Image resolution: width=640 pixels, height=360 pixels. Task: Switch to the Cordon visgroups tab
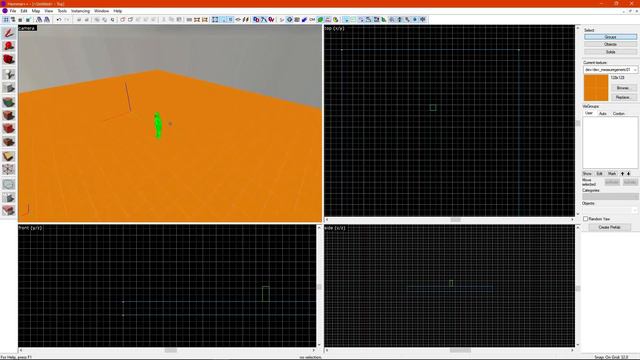coord(619,113)
